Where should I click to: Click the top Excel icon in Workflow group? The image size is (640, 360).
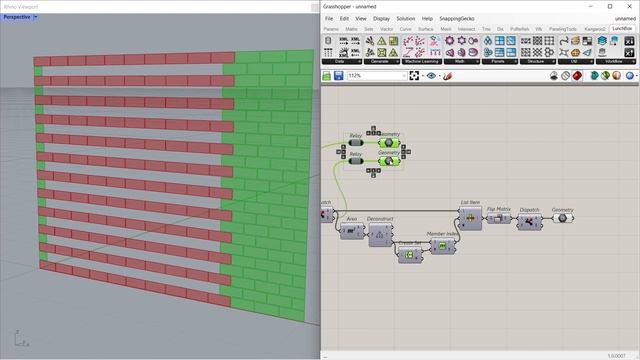[x=629, y=40]
